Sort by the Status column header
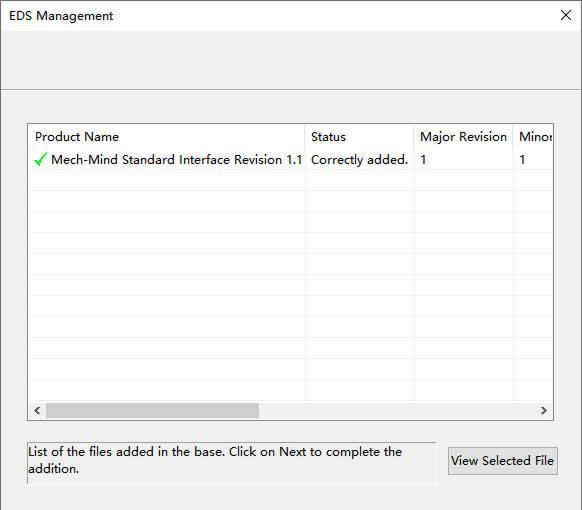Image resolution: width=582 pixels, height=510 pixels. click(x=359, y=137)
